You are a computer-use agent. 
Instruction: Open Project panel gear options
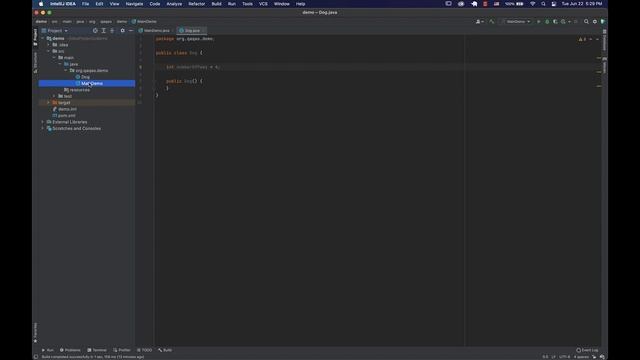tap(122, 31)
